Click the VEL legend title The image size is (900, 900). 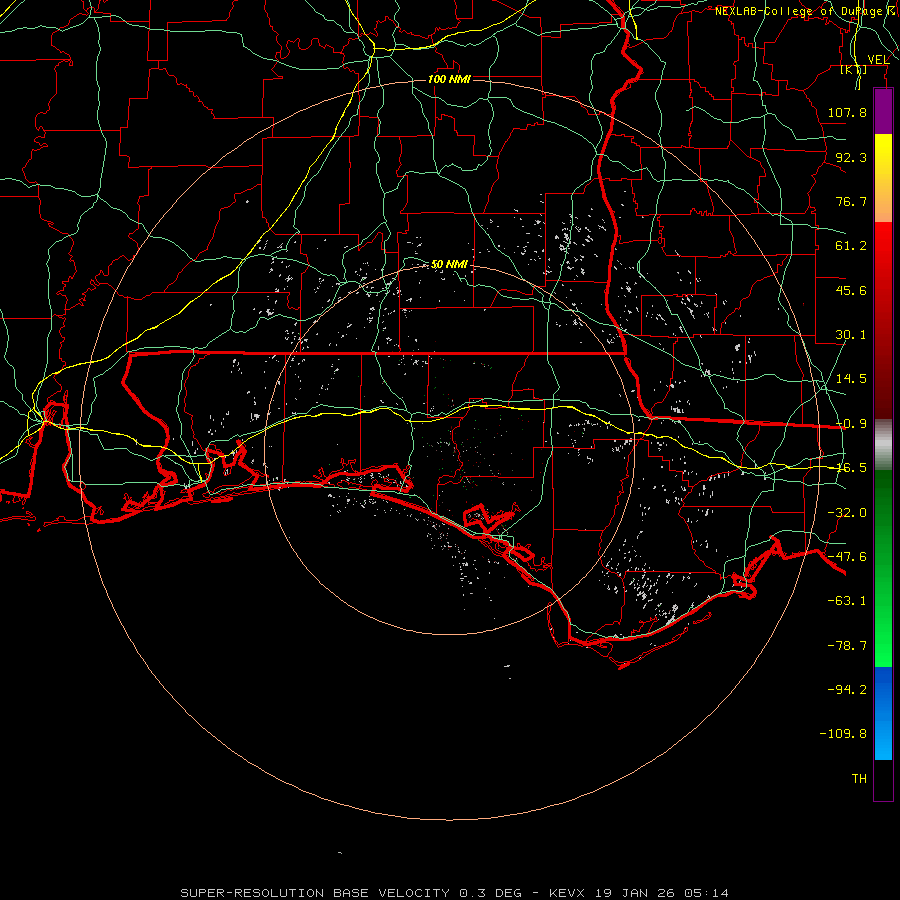pyautogui.click(x=878, y=59)
